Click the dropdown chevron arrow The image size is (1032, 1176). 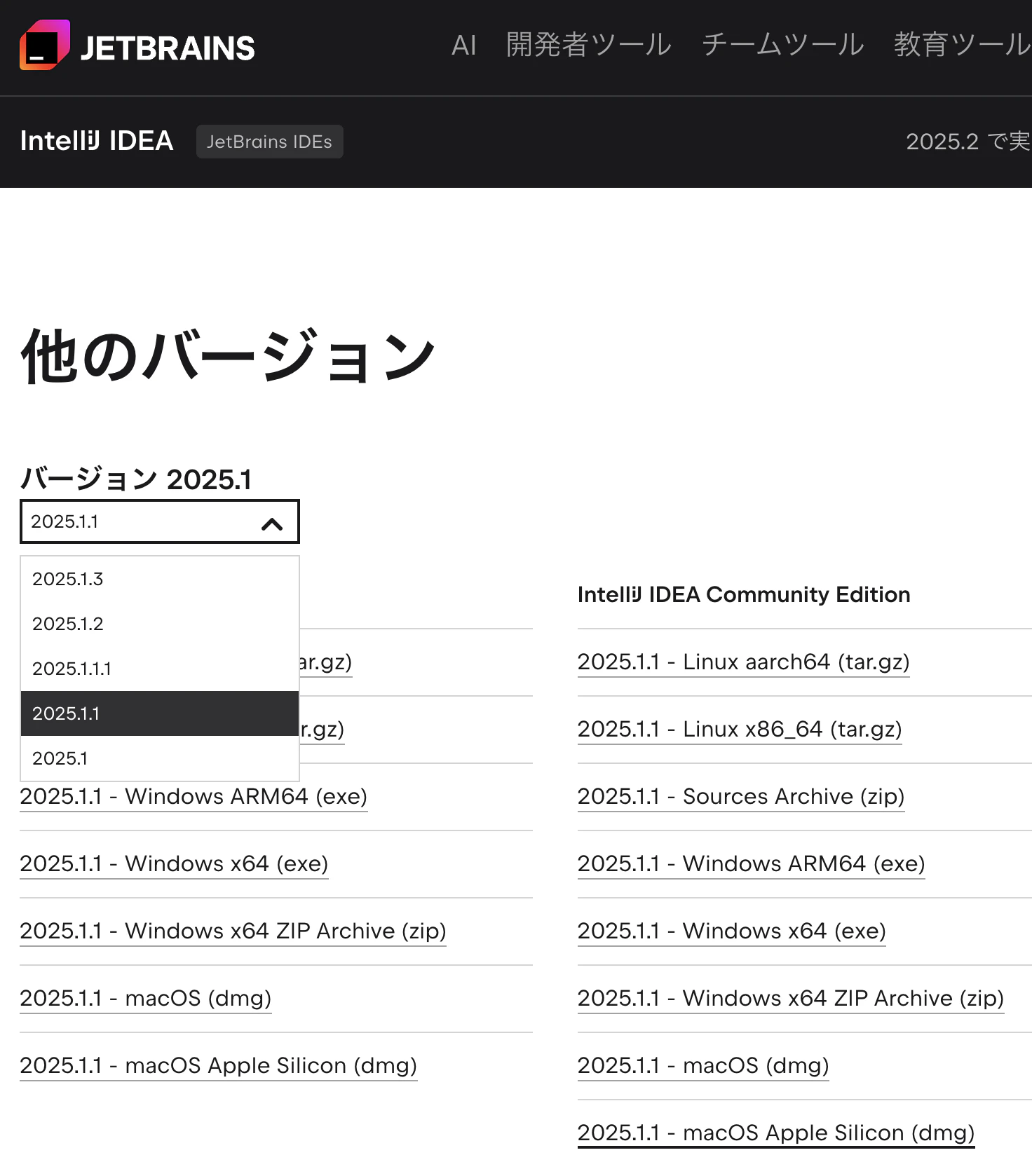tap(272, 523)
